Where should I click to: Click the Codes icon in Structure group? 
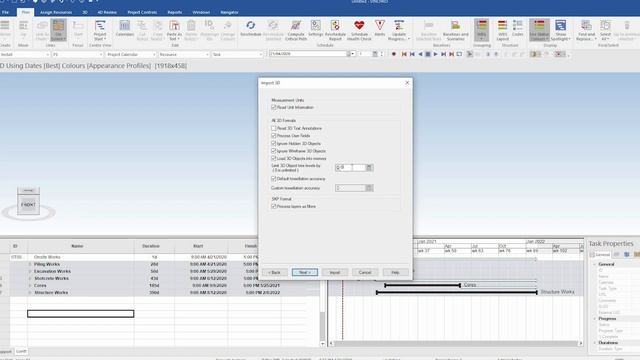pos(518,25)
